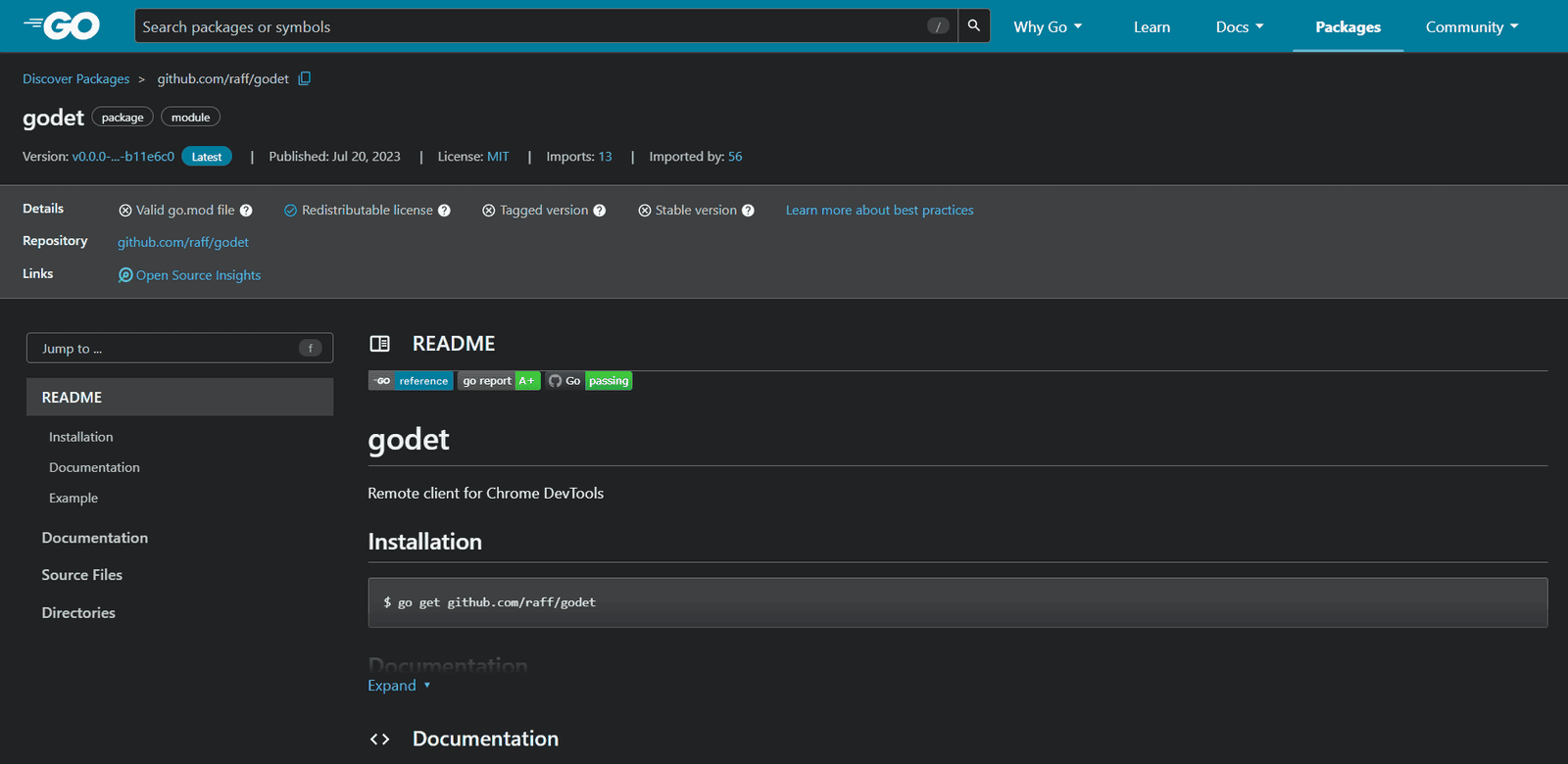The image size is (1568, 764).
Task: Click the GitHub Go passing badge
Action: coord(588,381)
